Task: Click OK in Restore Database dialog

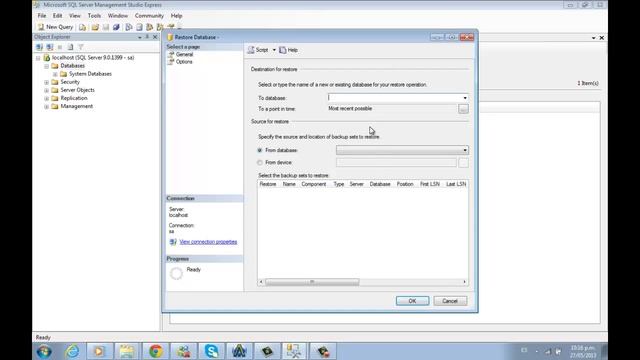Action: (412, 301)
